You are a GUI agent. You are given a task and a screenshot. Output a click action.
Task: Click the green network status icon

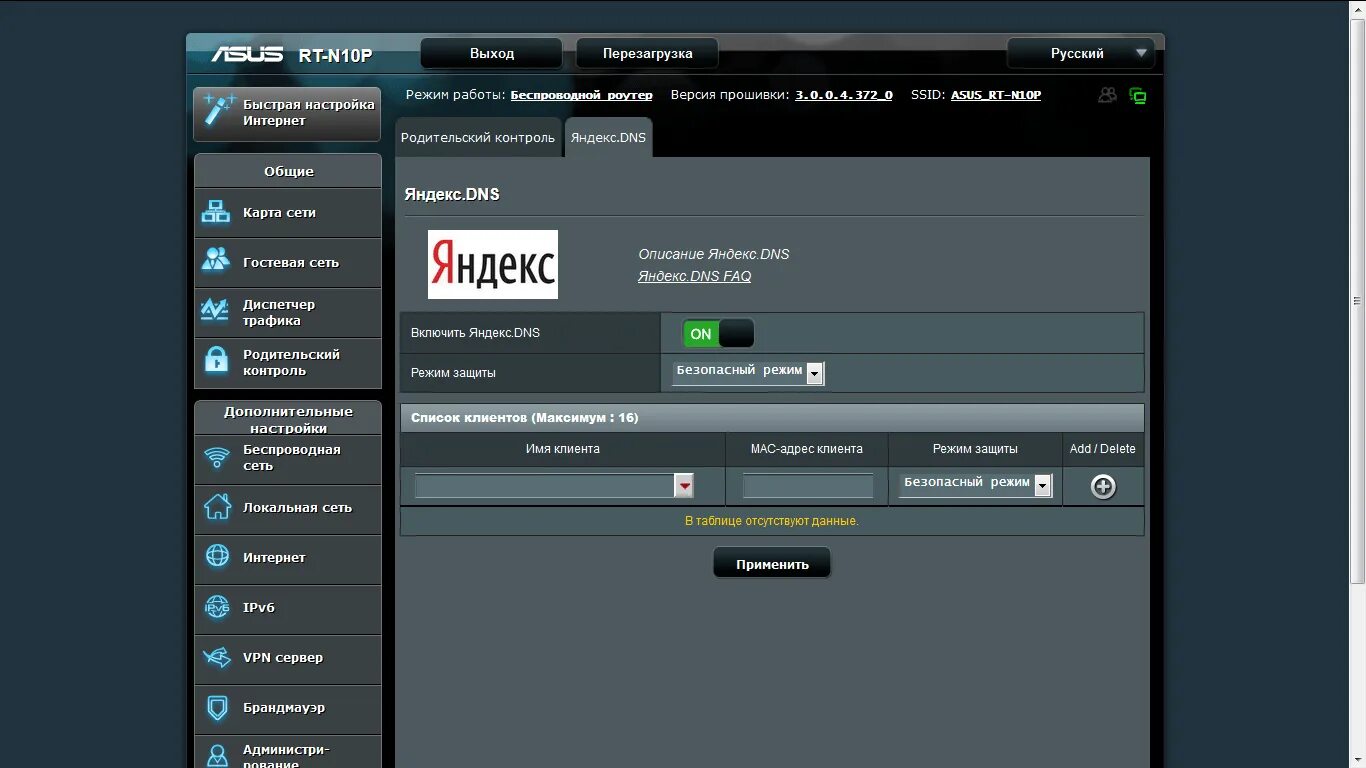coord(1137,96)
